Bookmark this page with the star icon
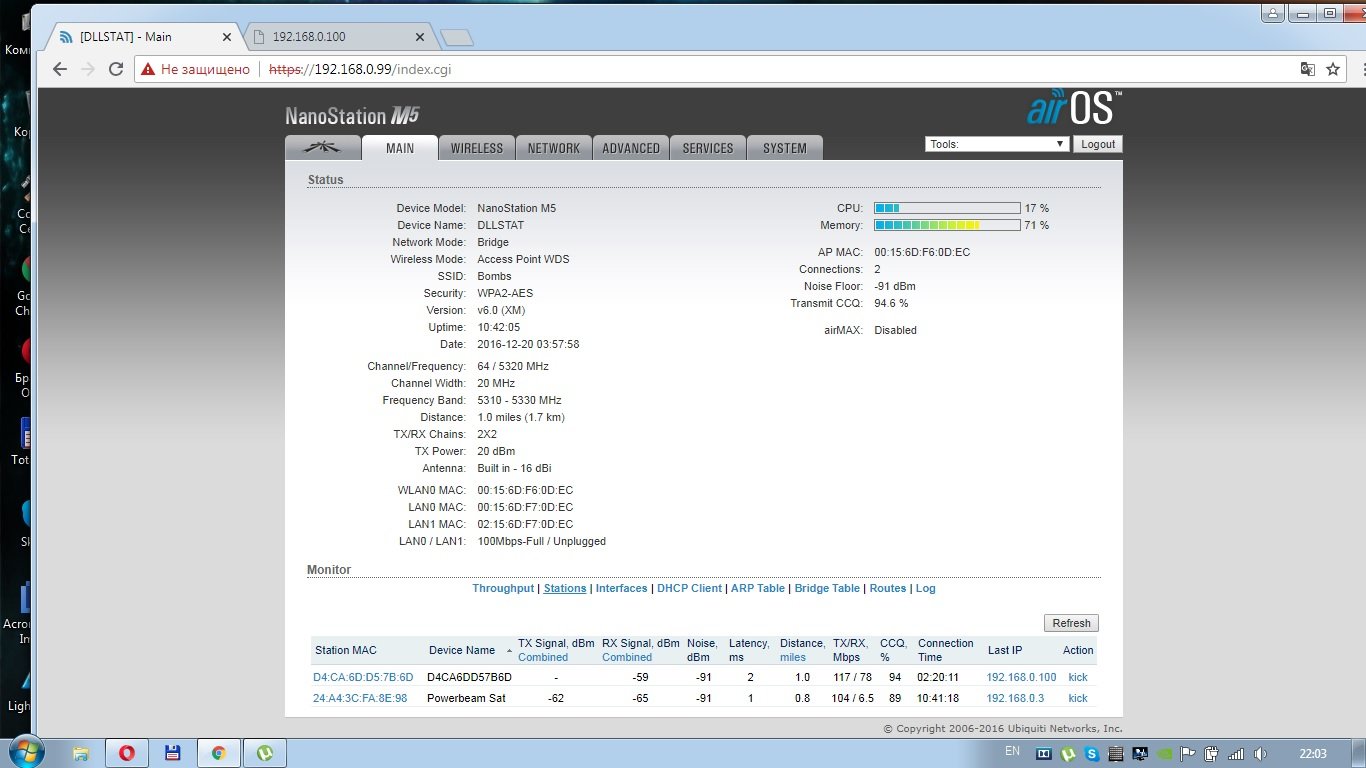The height and width of the screenshot is (768, 1366). (1332, 69)
